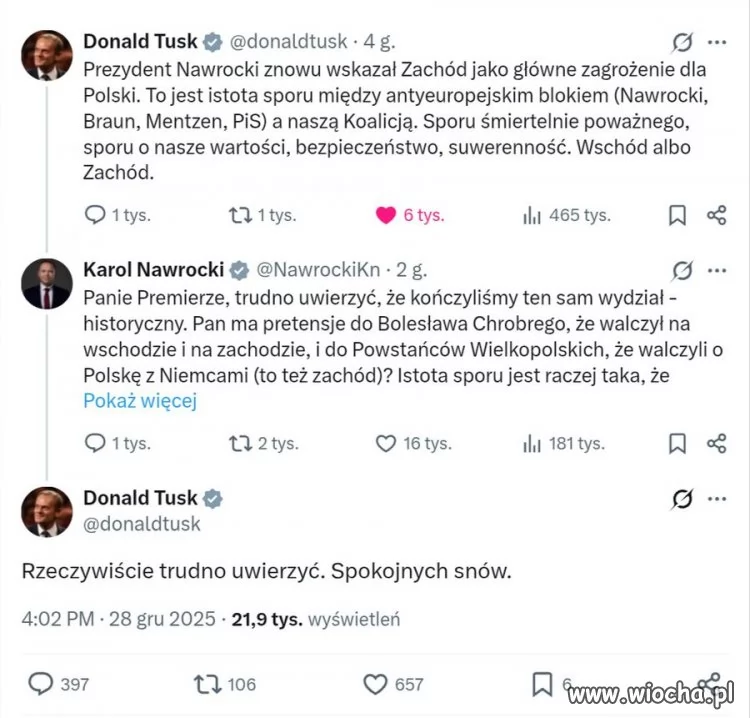Image resolution: width=750 pixels, height=718 pixels.
Task: Open Grok icon on Karol Nawrocki's tweet
Action: (684, 270)
